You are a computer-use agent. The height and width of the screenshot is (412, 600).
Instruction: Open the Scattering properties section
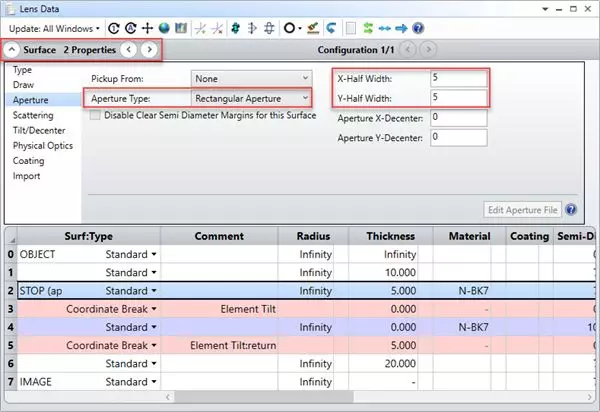(x=35, y=116)
